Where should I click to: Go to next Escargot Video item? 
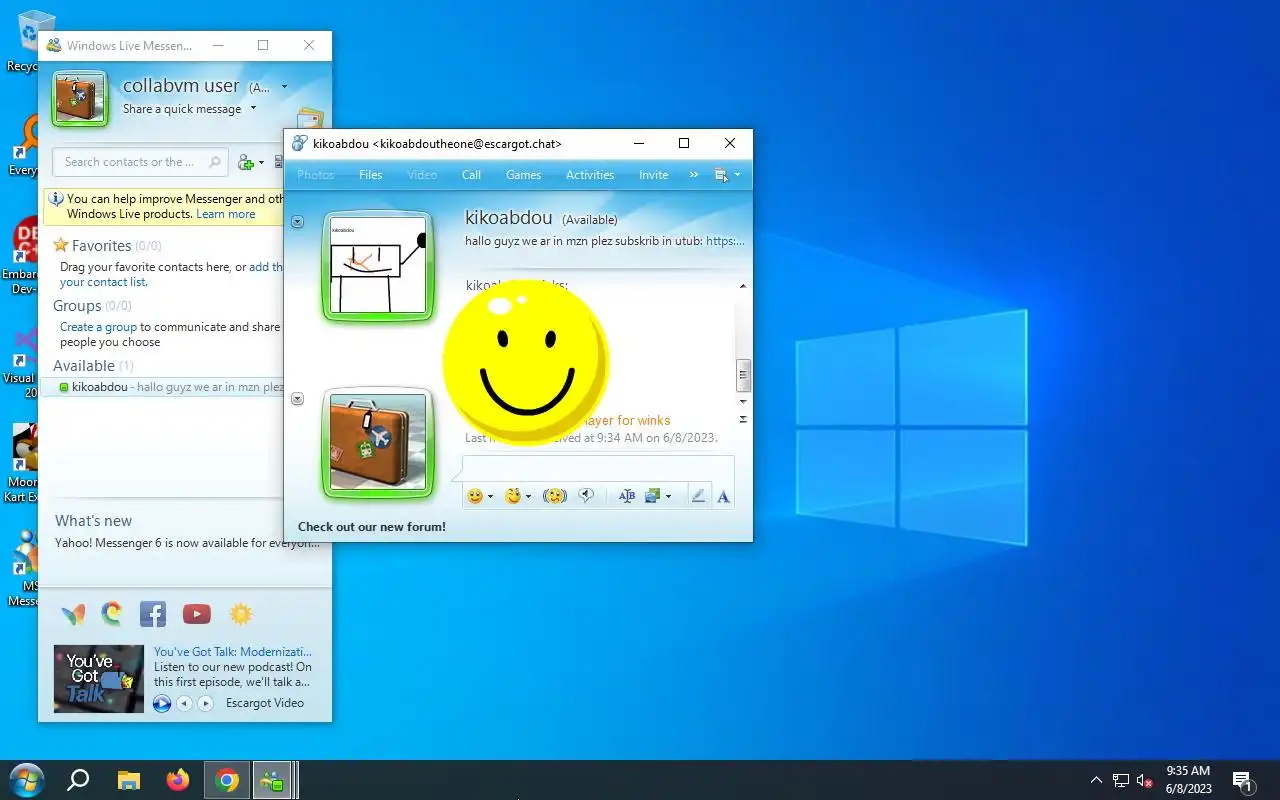tap(205, 704)
